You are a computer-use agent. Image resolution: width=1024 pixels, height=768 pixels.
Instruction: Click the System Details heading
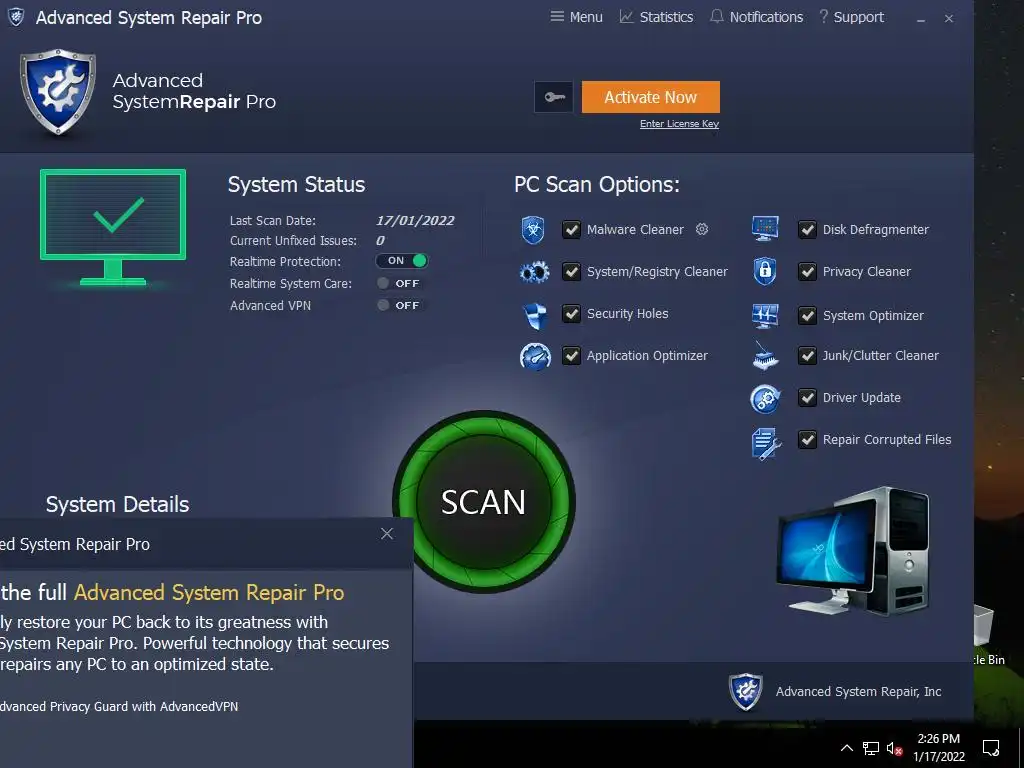tap(118, 504)
